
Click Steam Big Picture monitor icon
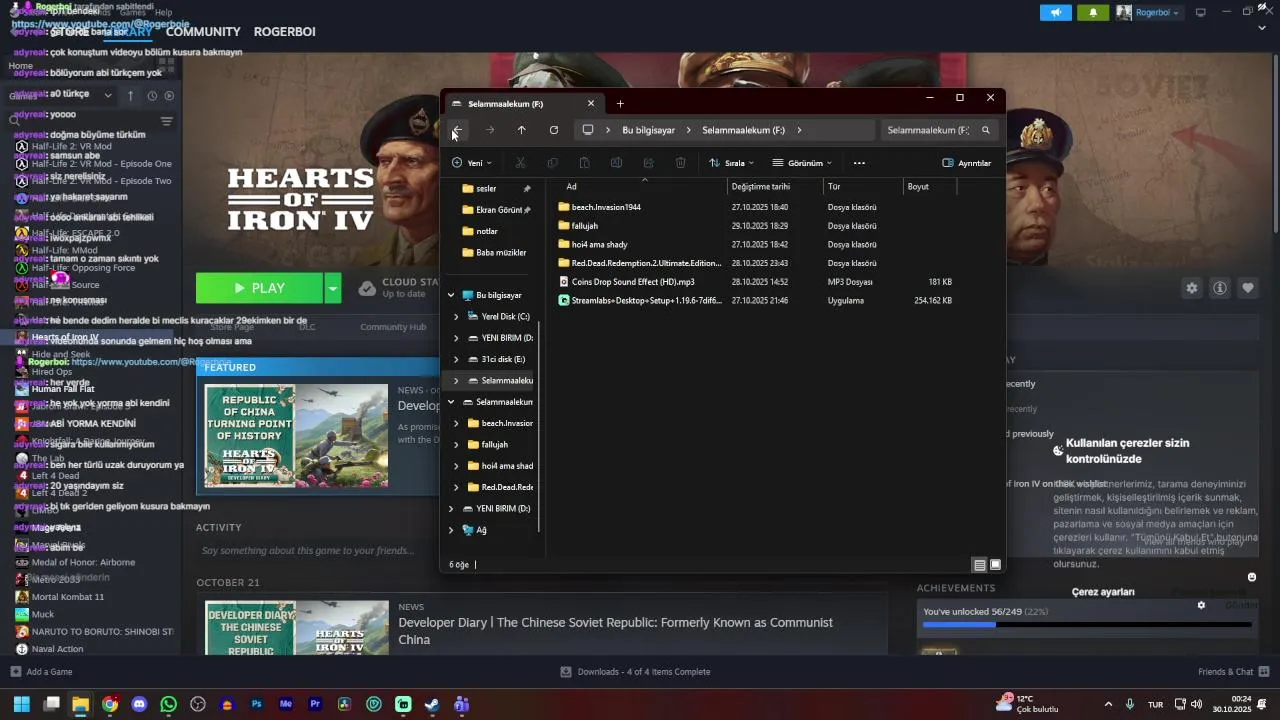(1201, 12)
